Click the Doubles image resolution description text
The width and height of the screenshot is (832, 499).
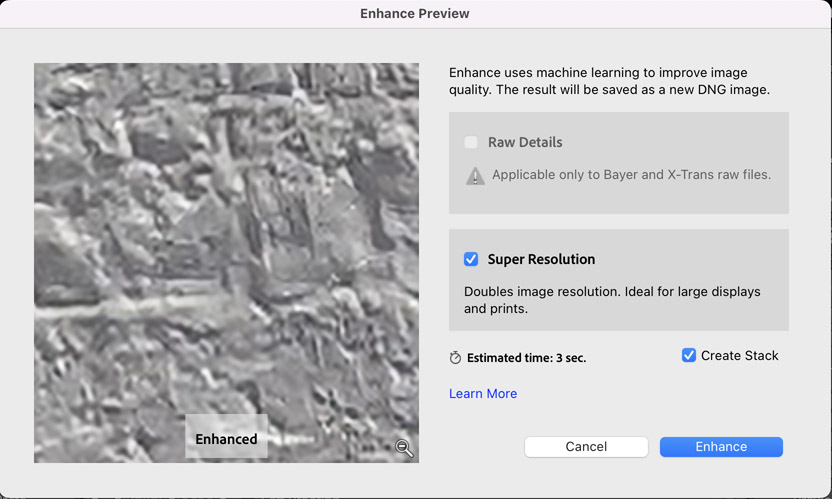coord(612,300)
